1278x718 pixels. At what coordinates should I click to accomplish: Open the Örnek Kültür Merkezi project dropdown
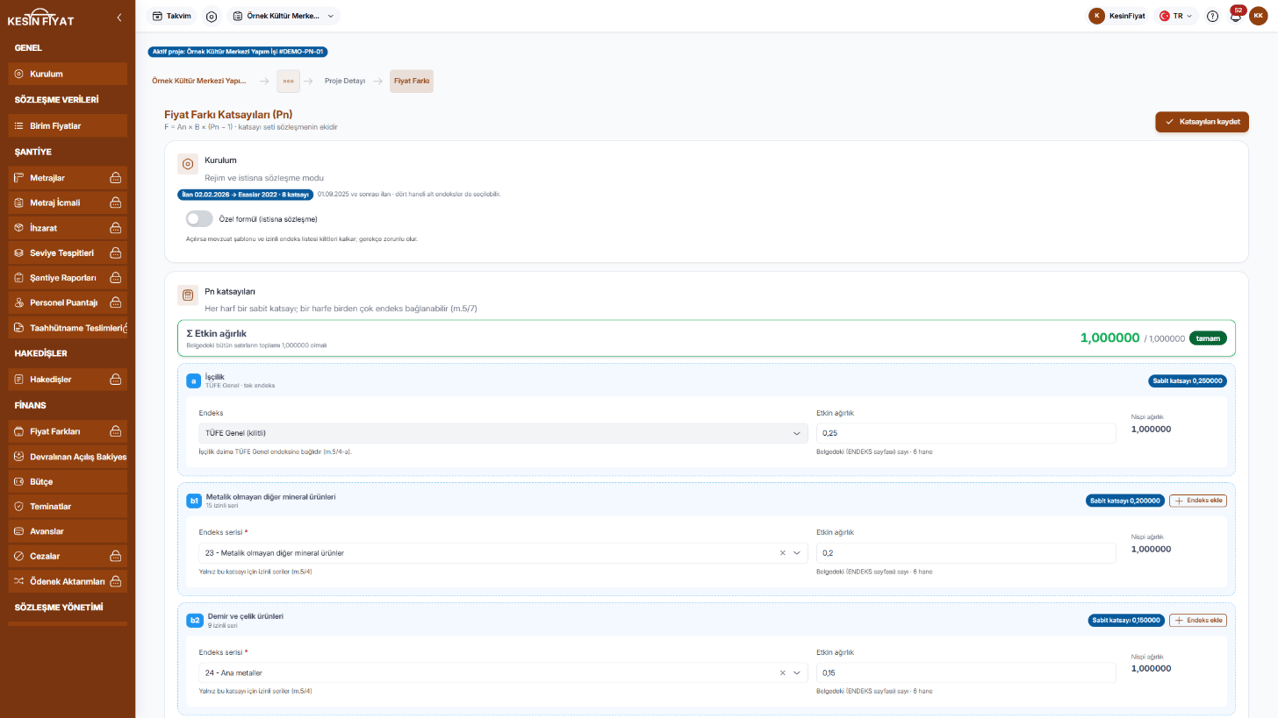(284, 16)
